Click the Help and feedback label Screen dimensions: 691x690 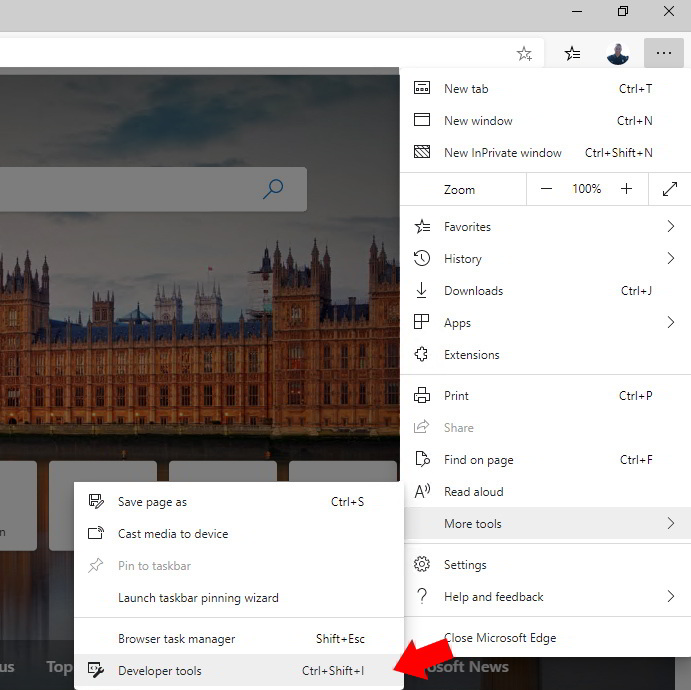point(494,597)
